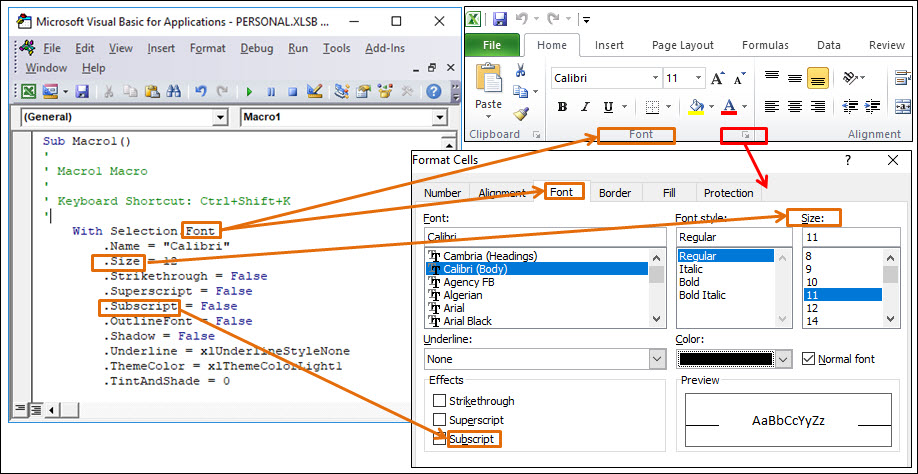Viewport: 918px width, 474px height.
Task: Toggle Center alignment in Excel ribbon
Action: 794,107
